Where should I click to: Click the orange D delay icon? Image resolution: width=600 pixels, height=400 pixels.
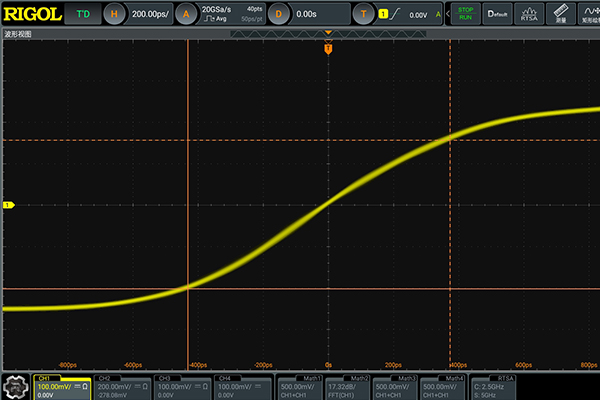click(279, 14)
